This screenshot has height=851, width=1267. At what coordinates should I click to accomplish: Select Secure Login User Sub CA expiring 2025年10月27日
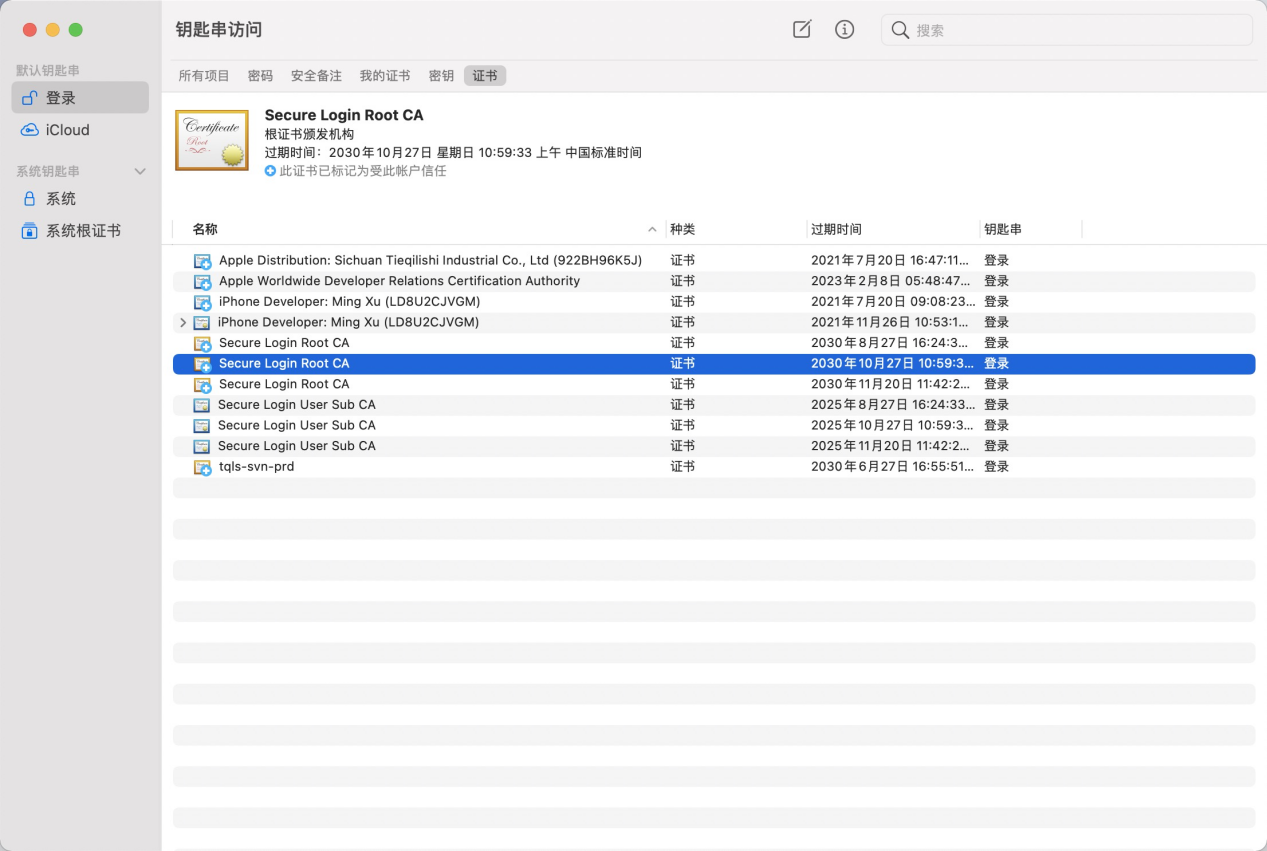[x=714, y=425]
